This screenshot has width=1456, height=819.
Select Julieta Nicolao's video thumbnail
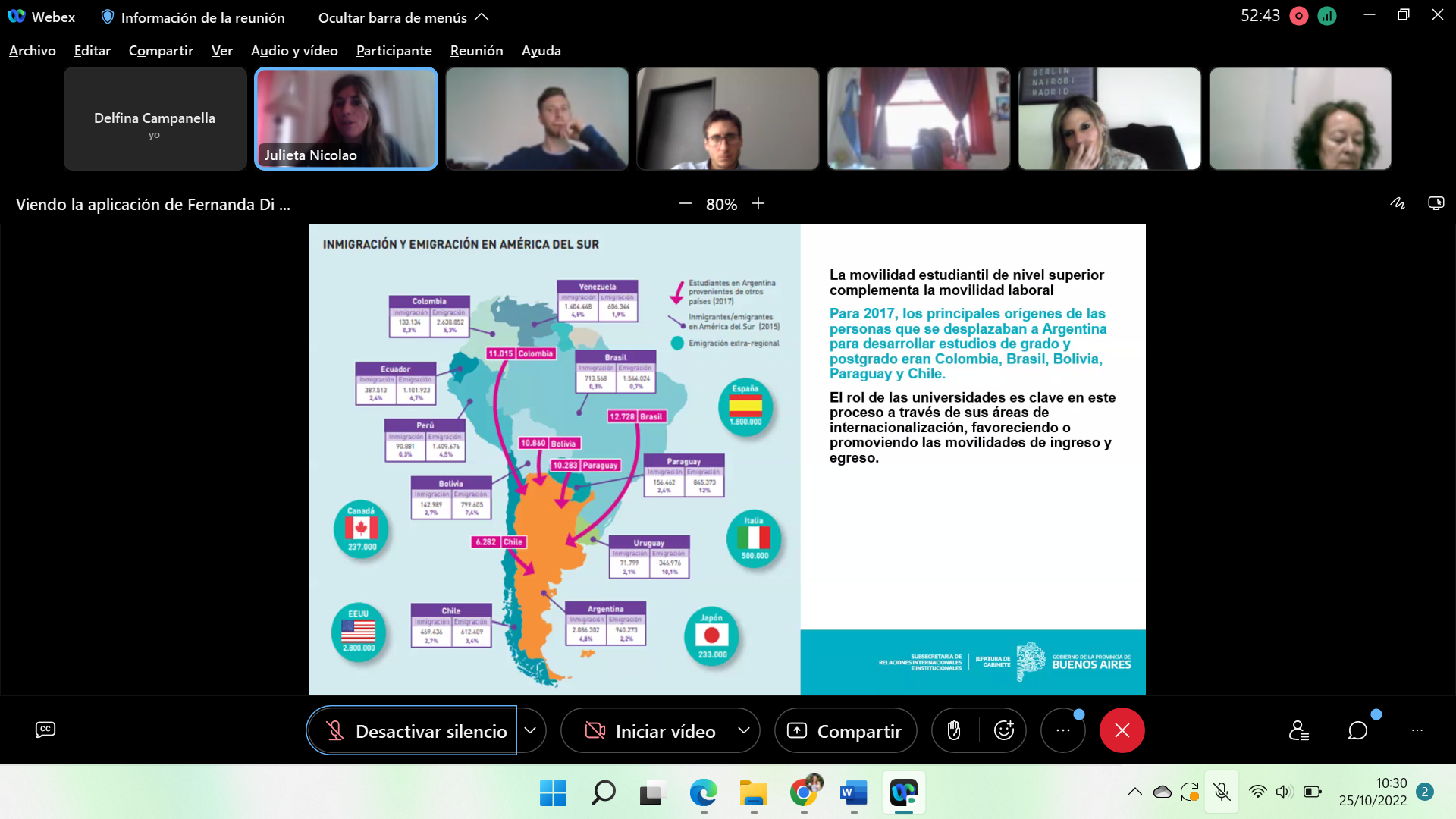point(347,118)
